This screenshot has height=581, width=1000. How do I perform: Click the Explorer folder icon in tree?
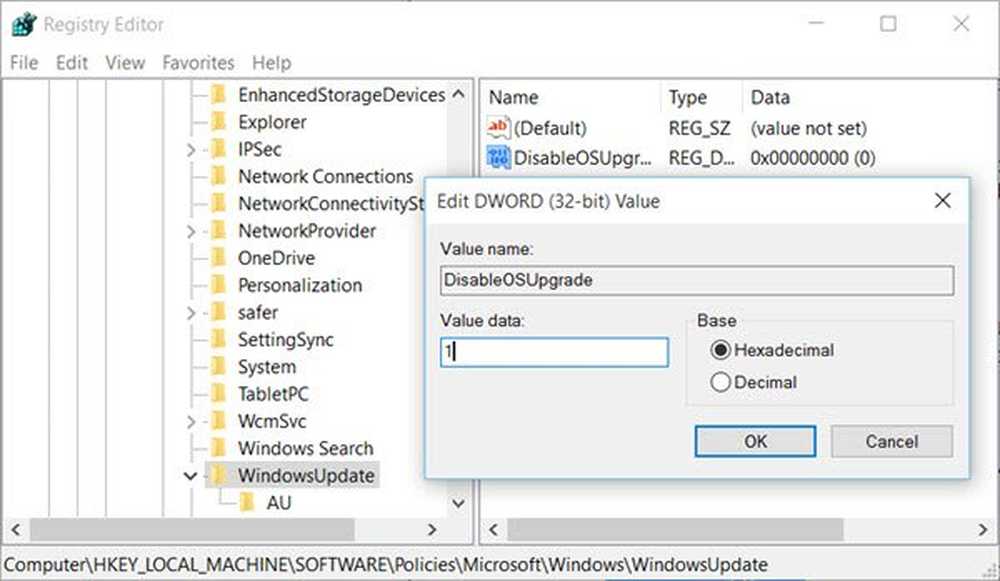click(219, 122)
